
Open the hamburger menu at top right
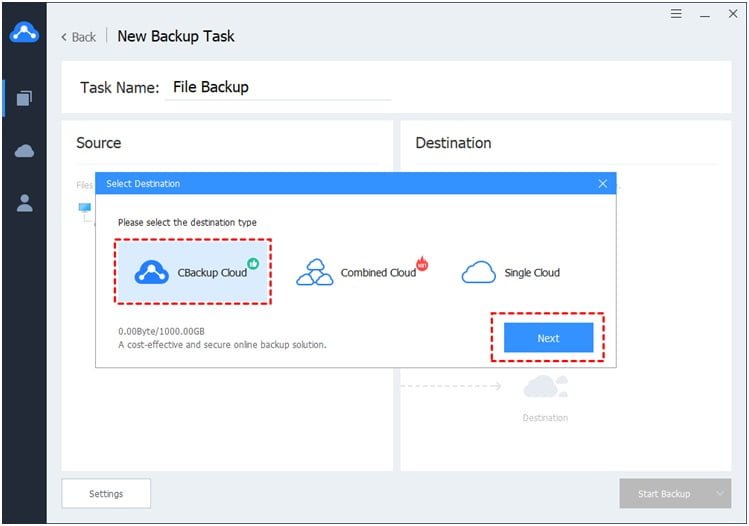point(676,14)
